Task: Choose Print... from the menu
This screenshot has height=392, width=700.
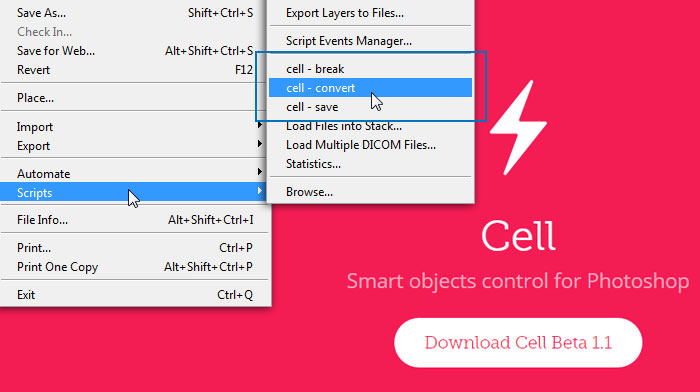Action: coord(134,247)
